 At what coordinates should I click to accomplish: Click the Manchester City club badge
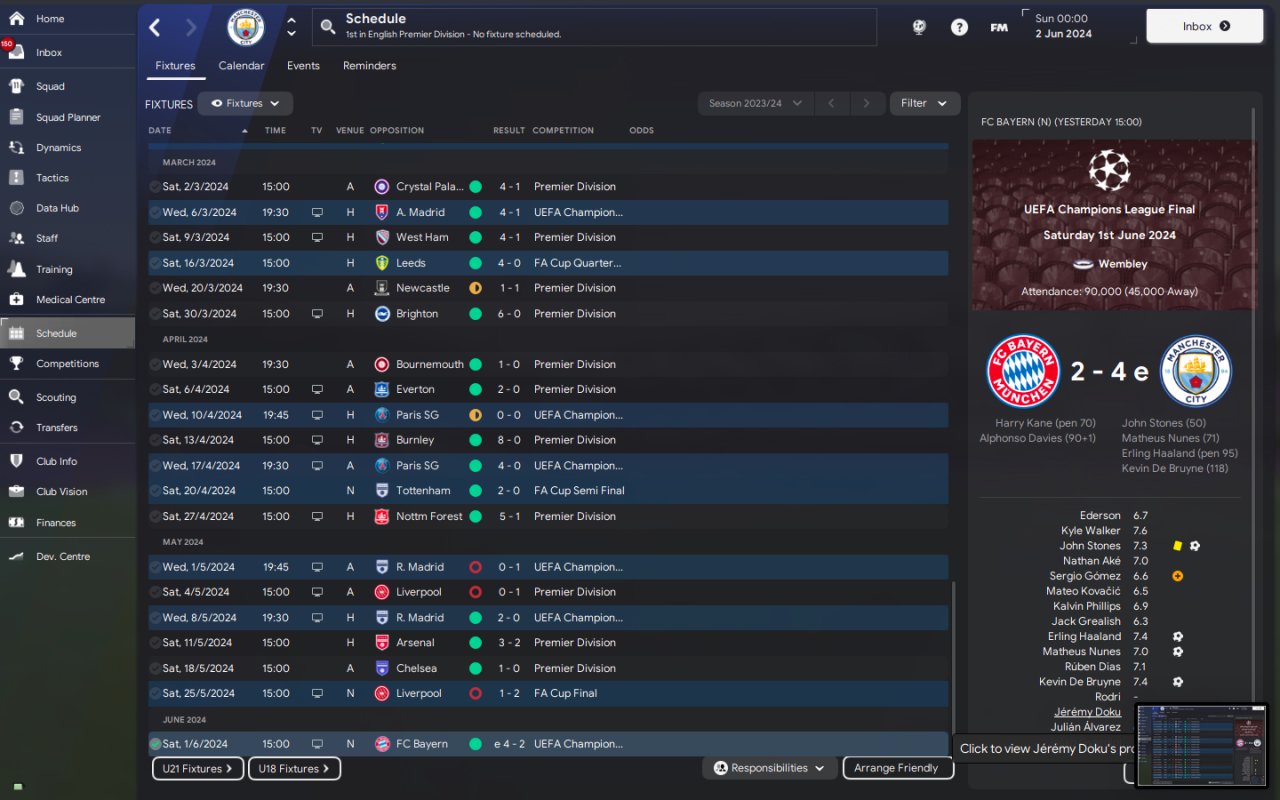[x=246, y=27]
